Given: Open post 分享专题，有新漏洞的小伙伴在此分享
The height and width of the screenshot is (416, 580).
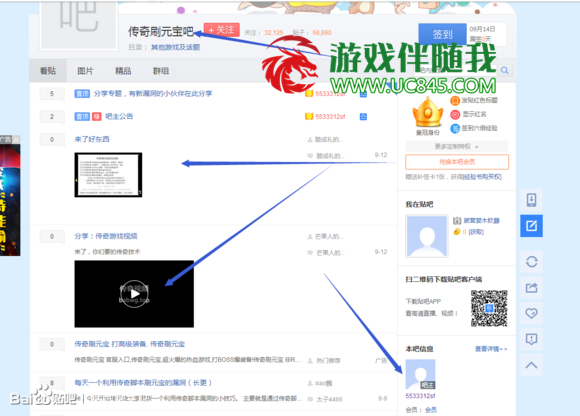Looking at the screenshot, I should click(153, 94).
